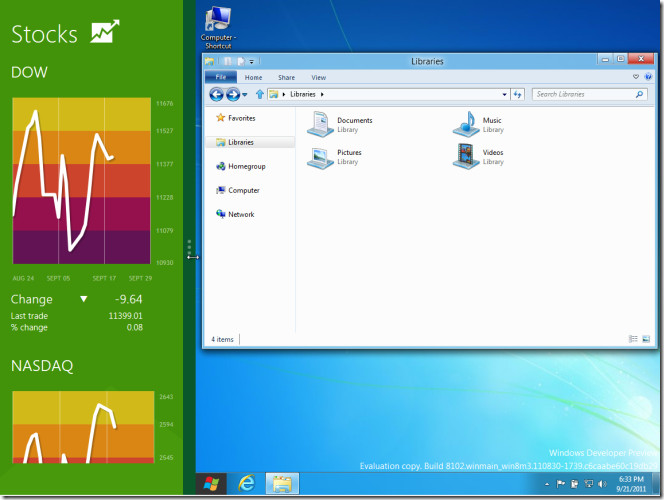The width and height of the screenshot is (664, 500).
Task: Select Network in the navigation pane
Action: 241,214
